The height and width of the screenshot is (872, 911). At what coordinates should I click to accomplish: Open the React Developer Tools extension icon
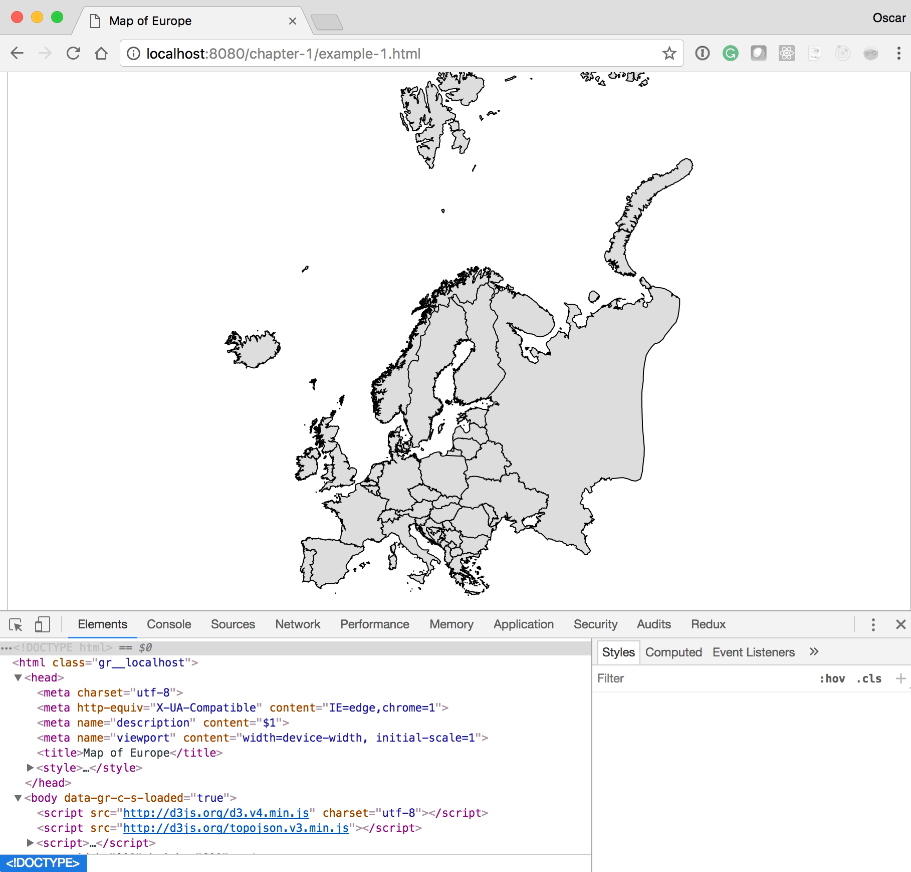[x=787, y=54]
